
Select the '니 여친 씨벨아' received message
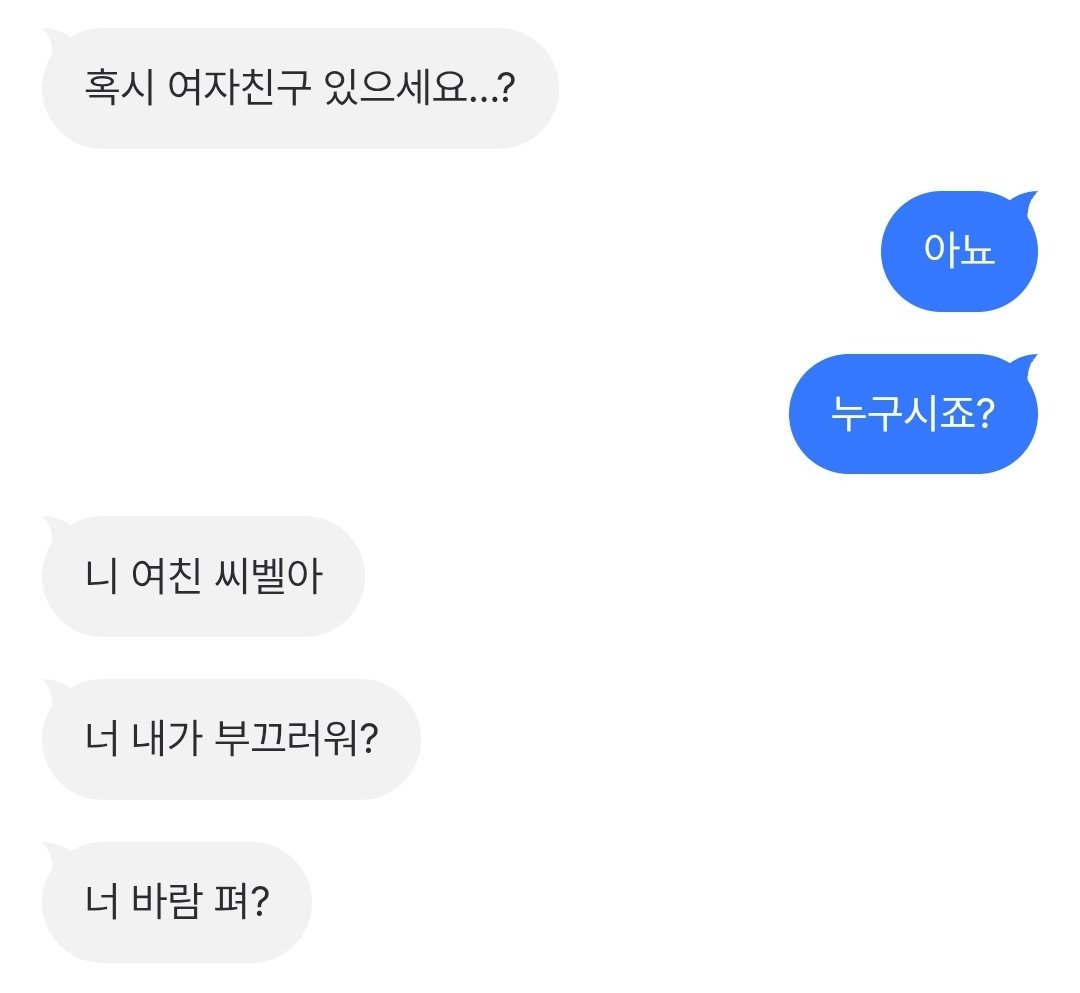(x=203, y=576)
